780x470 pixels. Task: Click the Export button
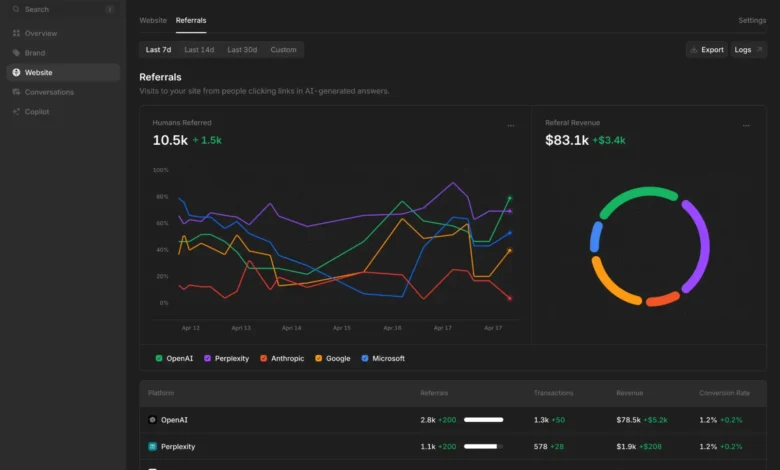tap(706, 49)
